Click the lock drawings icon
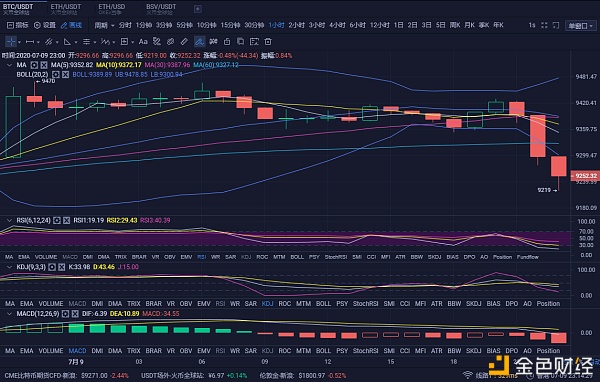 click(227, 41)
